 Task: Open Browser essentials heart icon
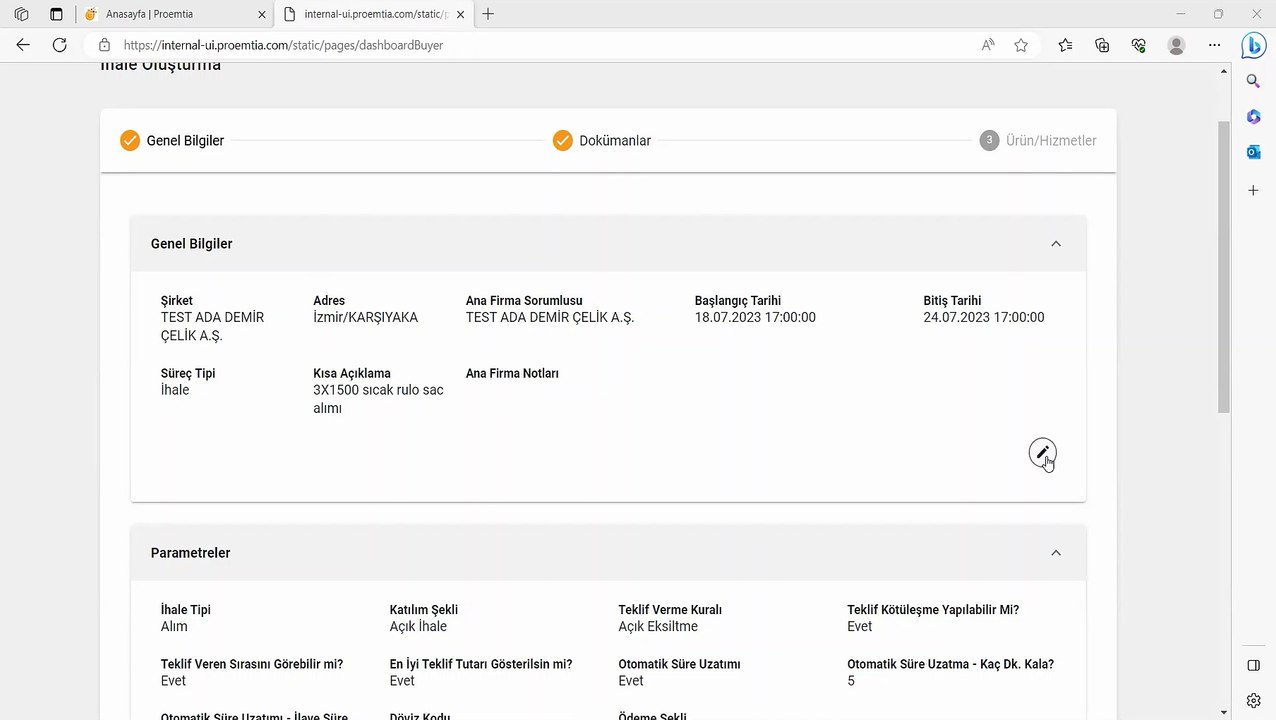pyautogui.click(x=1138, y=45)
